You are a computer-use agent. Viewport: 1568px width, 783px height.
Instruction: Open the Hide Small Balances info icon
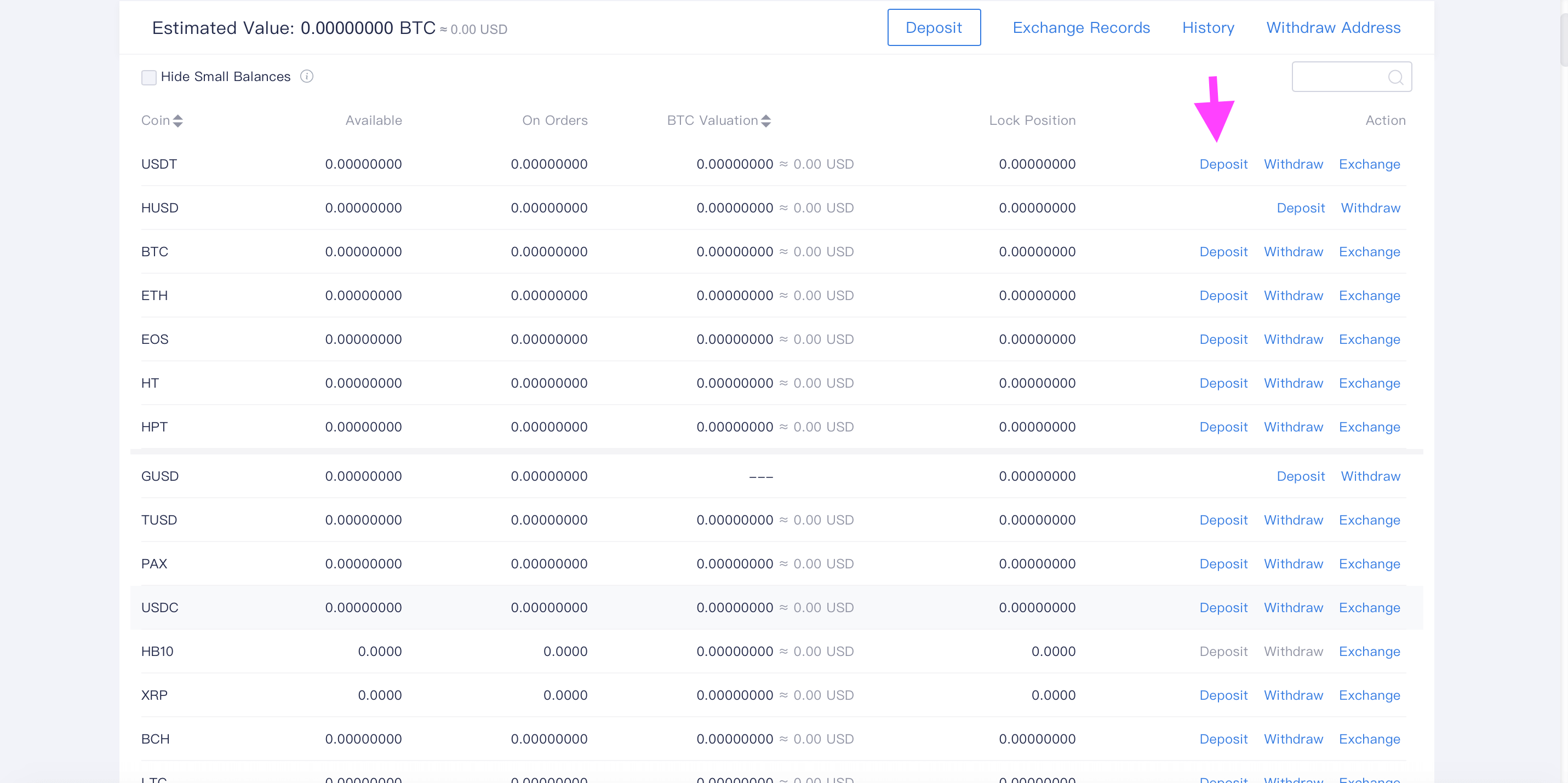pos(307,76)
